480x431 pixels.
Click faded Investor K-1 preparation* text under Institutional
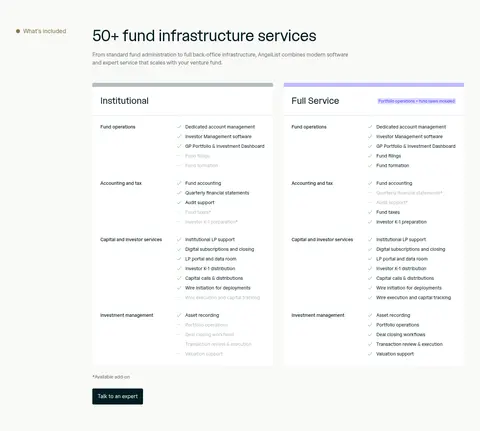click(211, 222)
